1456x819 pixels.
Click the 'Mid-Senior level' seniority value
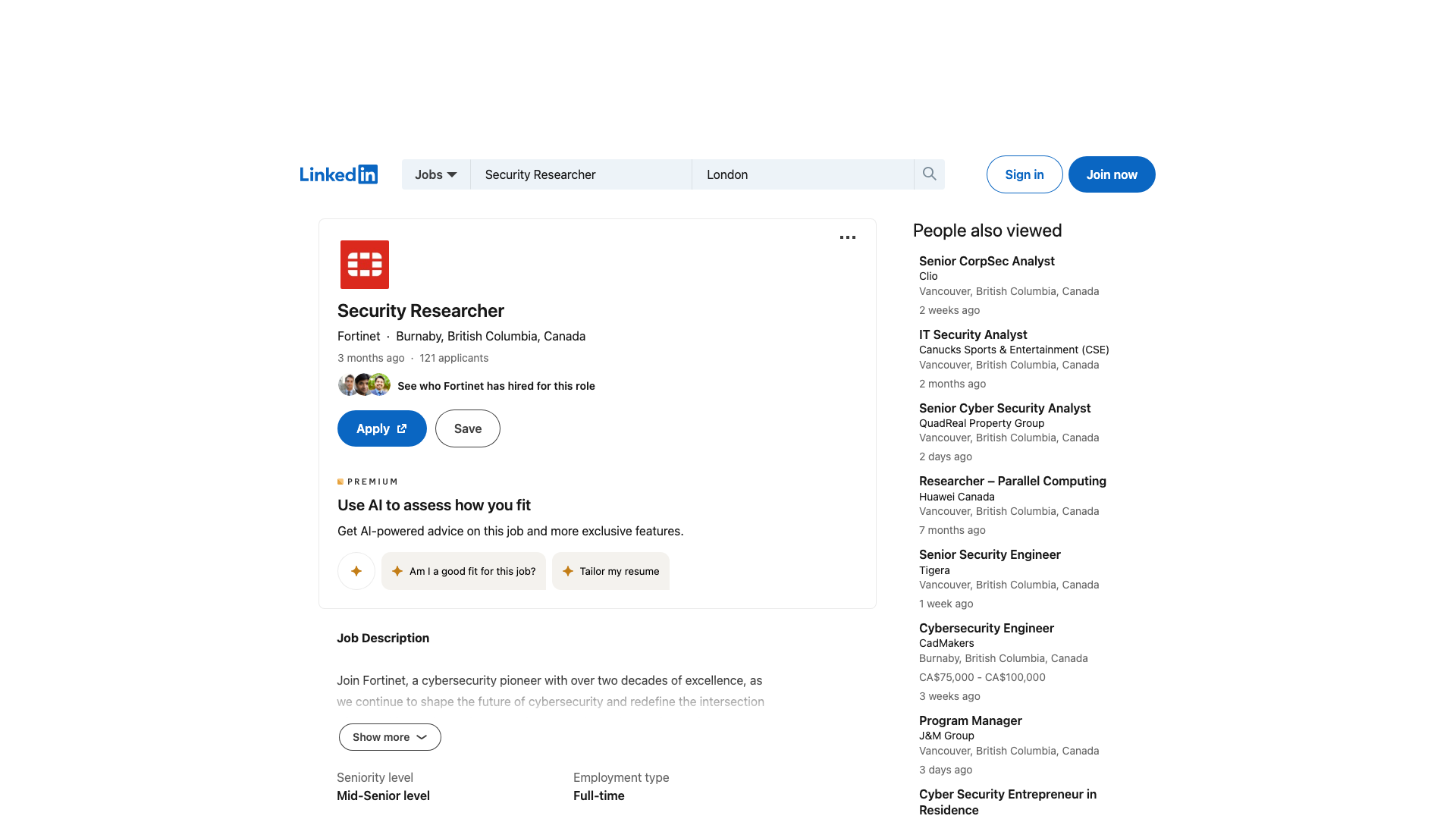click(x=383, y=795)
